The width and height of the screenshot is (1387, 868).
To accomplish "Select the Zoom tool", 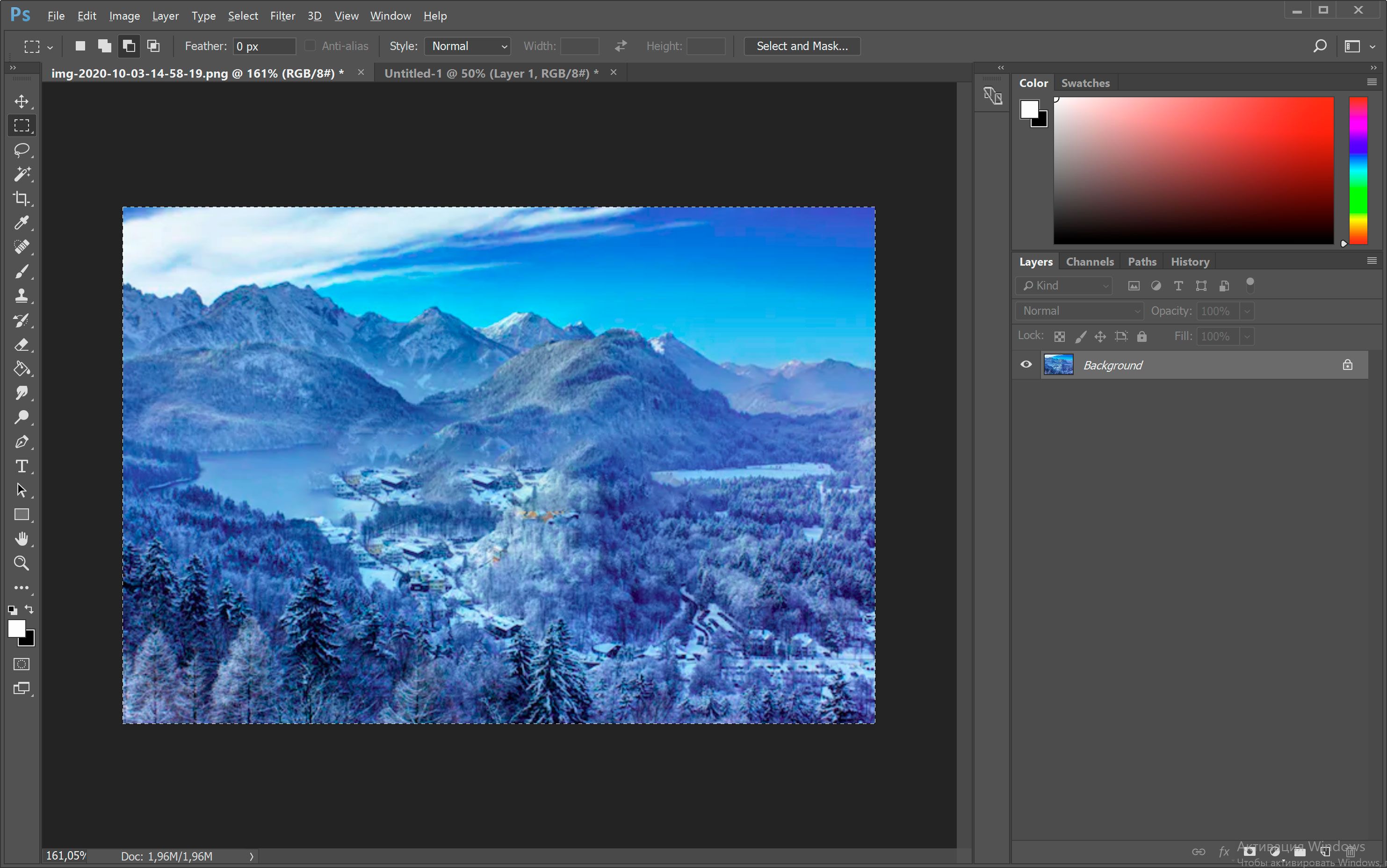I will click(21, 563).
